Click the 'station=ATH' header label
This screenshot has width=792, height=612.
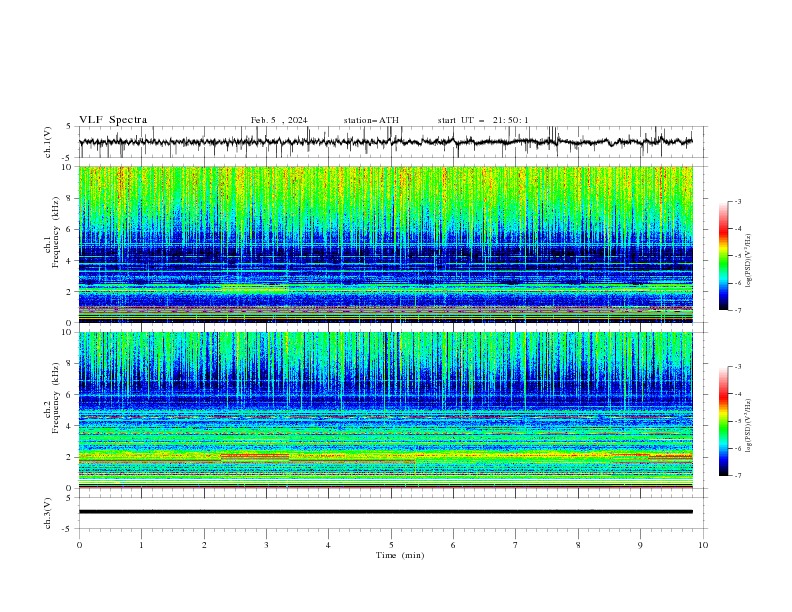pos(371,120)
